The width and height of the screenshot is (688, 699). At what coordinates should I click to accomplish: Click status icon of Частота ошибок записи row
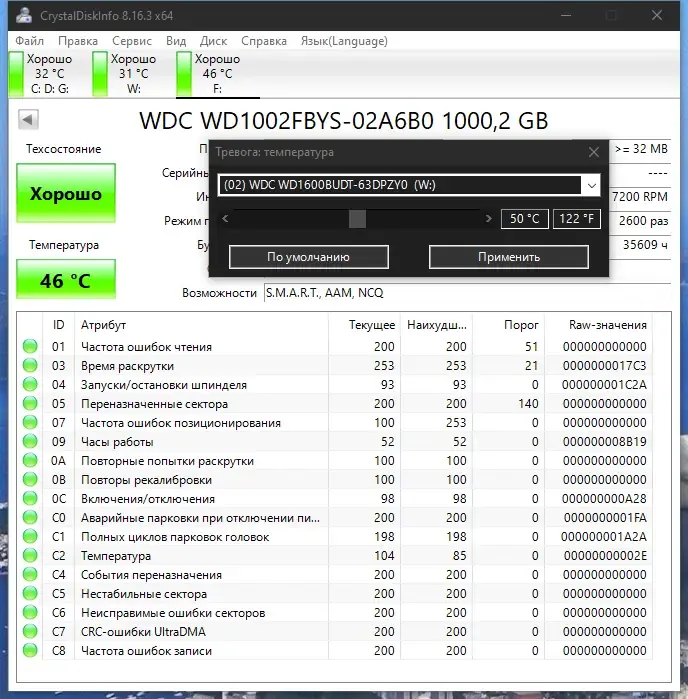[30, 650]
